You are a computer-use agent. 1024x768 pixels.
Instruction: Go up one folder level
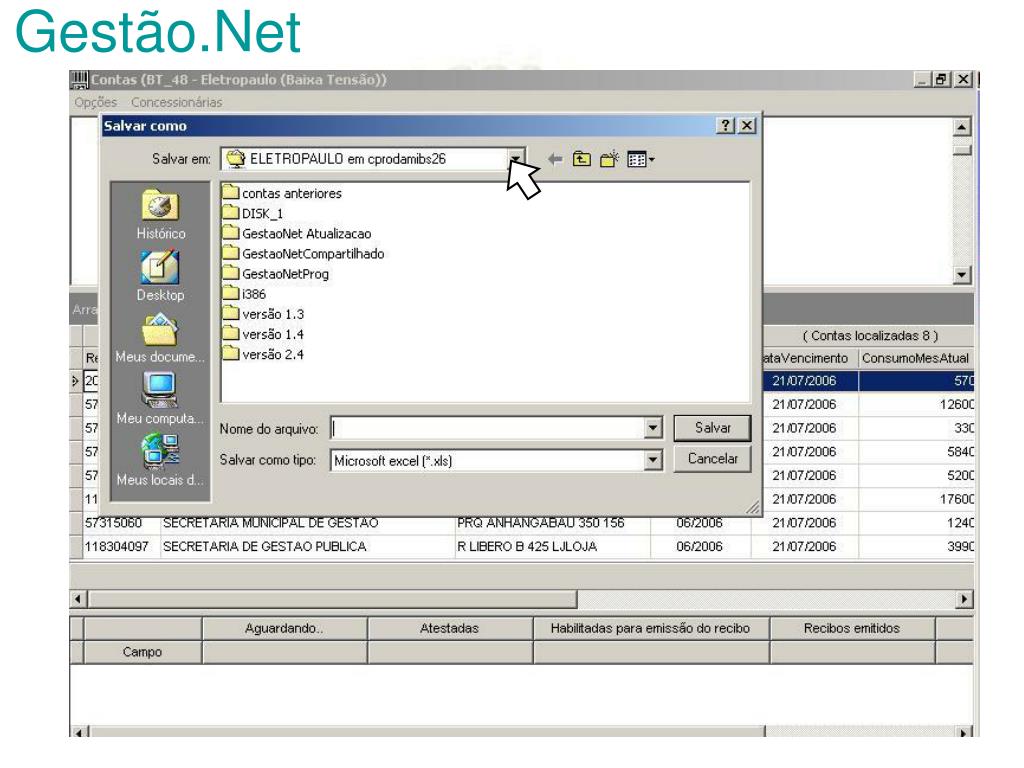(x=581, y=159)
